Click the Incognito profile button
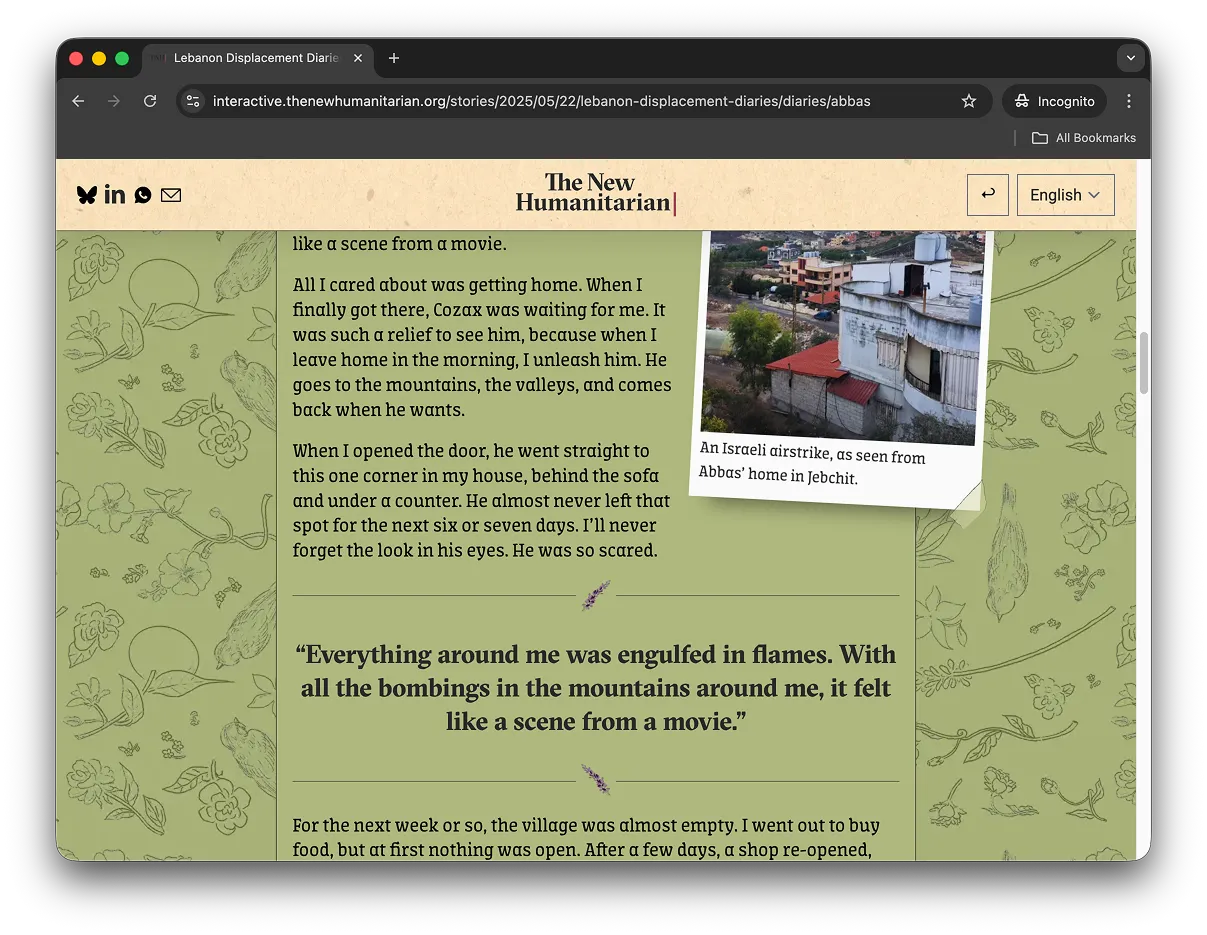The image size is (1207, 935). (x=1055, y=101)
